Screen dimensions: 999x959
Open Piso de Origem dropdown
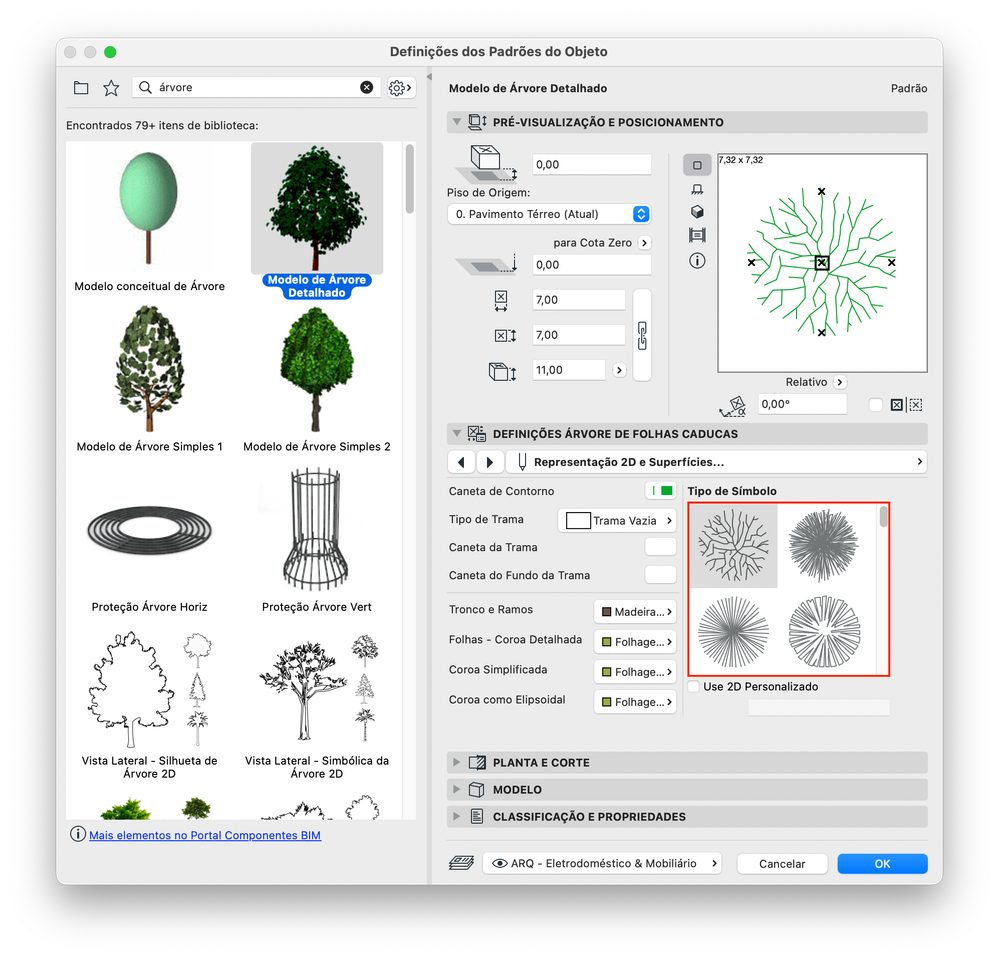[x=549, y=214]
